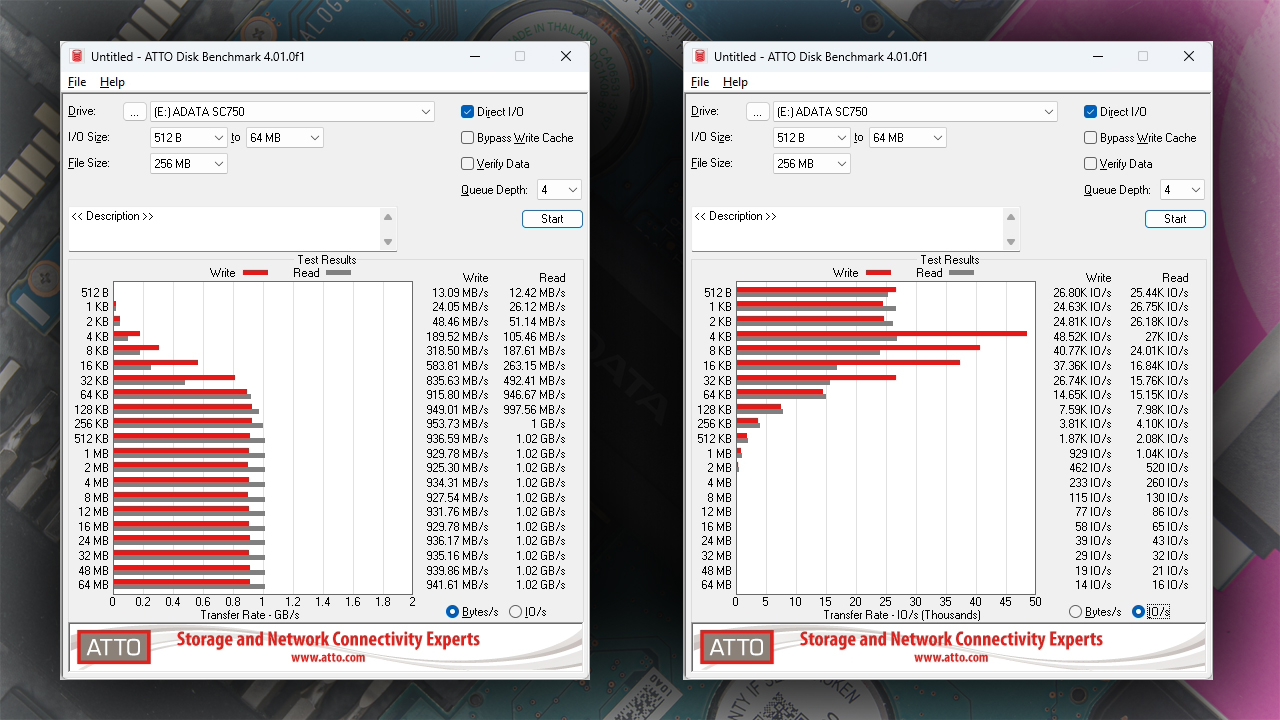Enable Verify Data in the right window
The image size is (1280, 720).
[1090, 164]
